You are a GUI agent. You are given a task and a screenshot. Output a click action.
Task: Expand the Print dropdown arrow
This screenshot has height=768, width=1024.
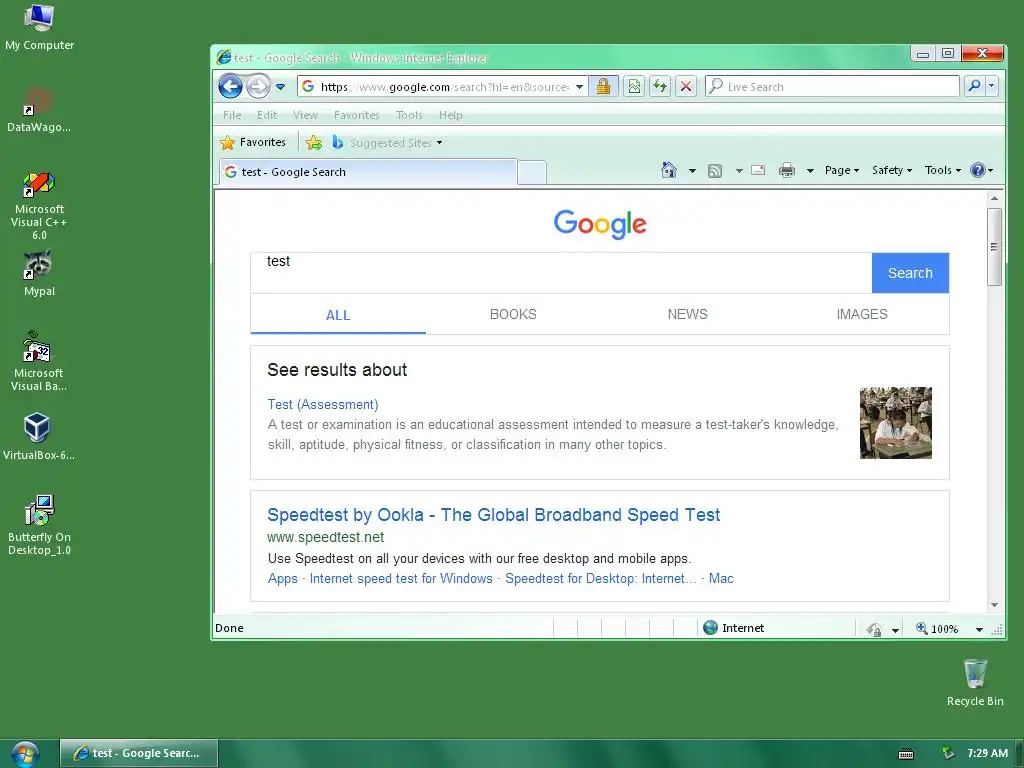[x=810, y=171]
